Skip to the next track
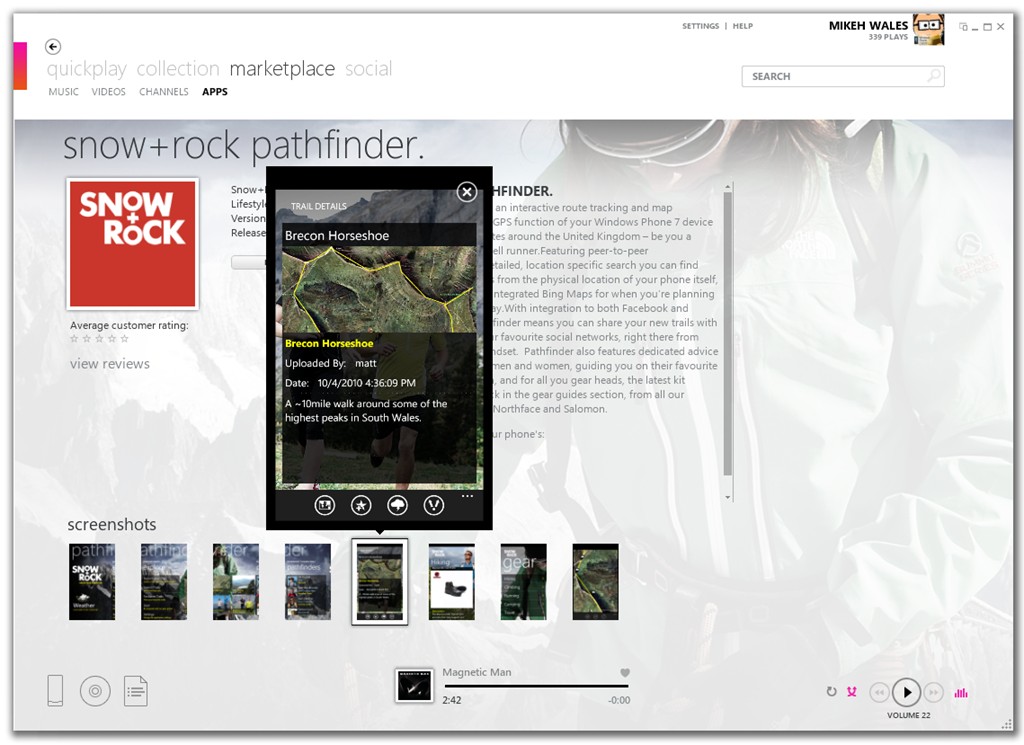The height and width of the screenshot is (745, 1024). pyautogui.click(x=934, y=692)
